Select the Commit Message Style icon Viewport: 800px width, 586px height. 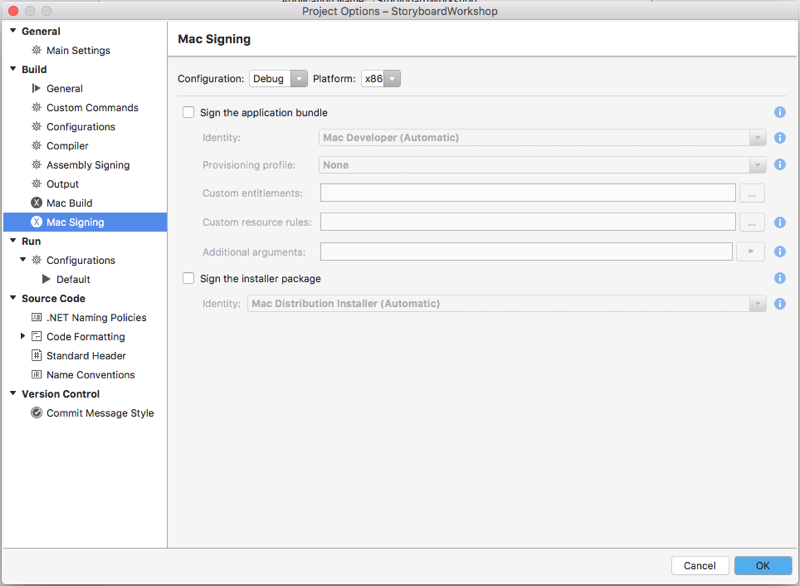click(x=35, y=413)
